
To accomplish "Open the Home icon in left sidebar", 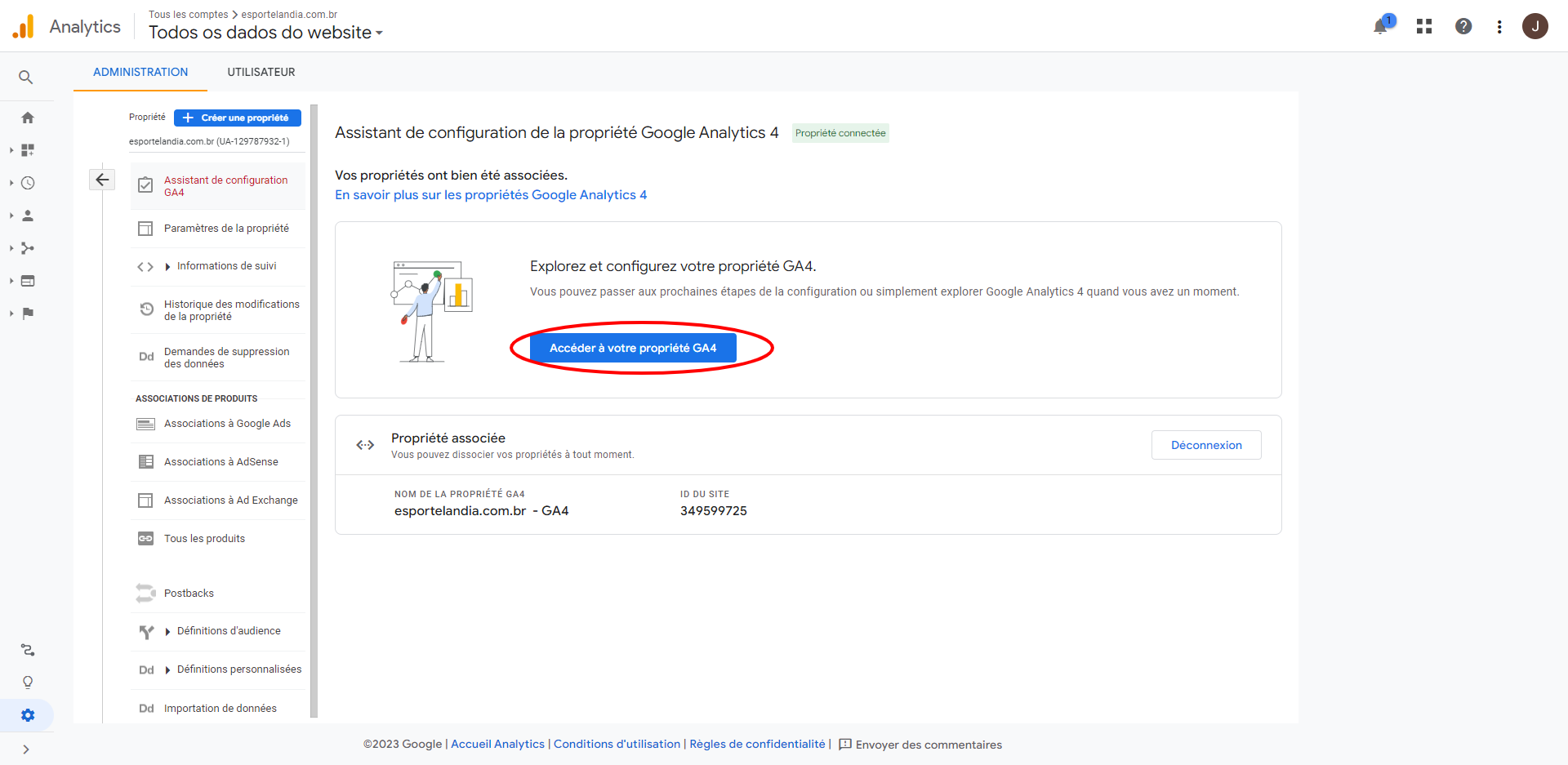I will [x=28, y=118].
